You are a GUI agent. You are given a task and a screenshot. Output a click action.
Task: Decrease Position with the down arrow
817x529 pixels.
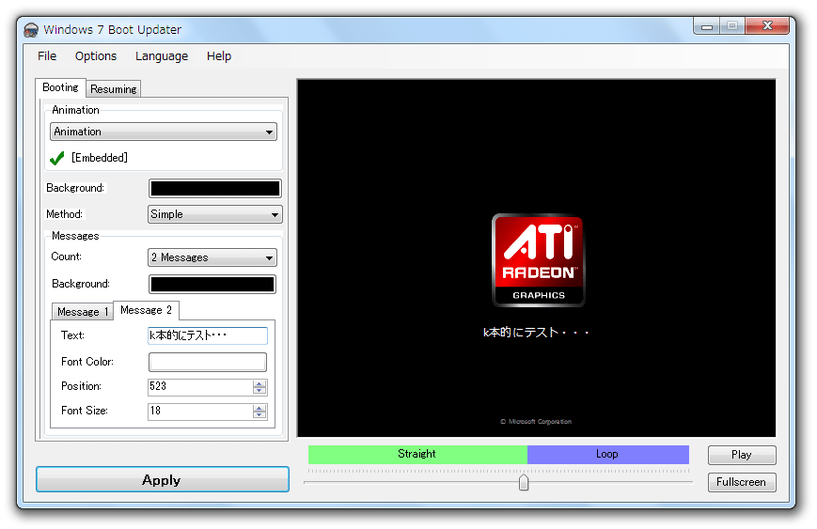click(259, 390)
